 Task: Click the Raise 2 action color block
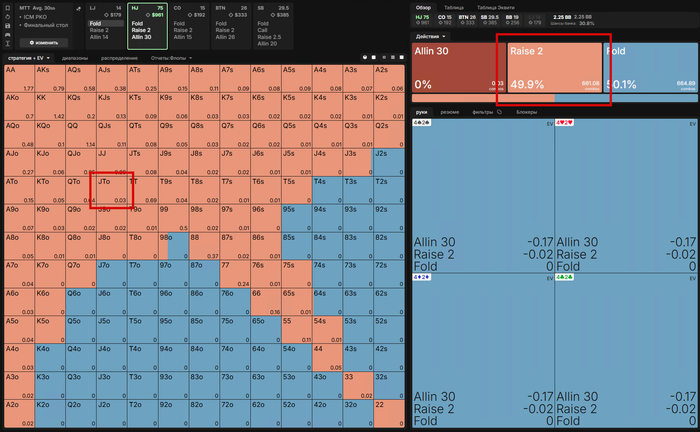(x=555, y=67)
